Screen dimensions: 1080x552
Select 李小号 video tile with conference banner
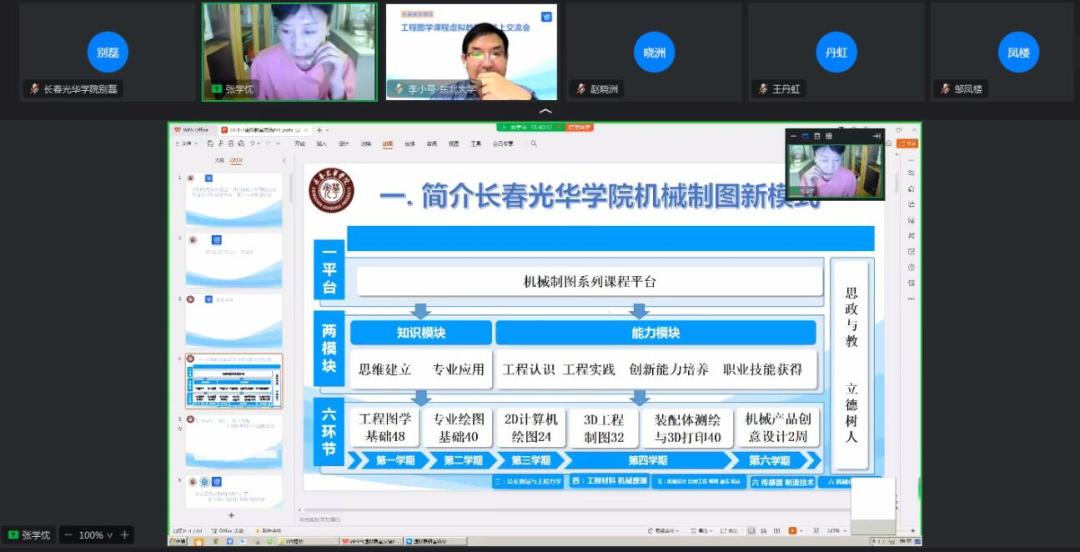(x=471, y=51)
